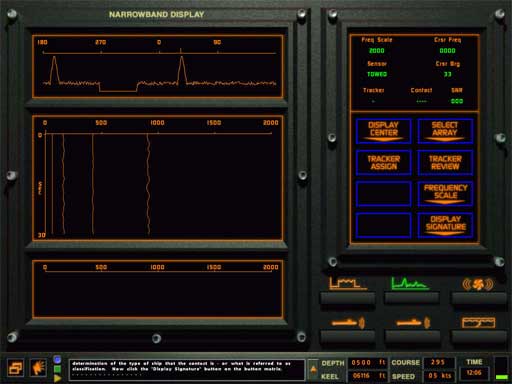The image size is (512, 384).
Task: Toggle the small green square indicator
Action: point(57,369)
